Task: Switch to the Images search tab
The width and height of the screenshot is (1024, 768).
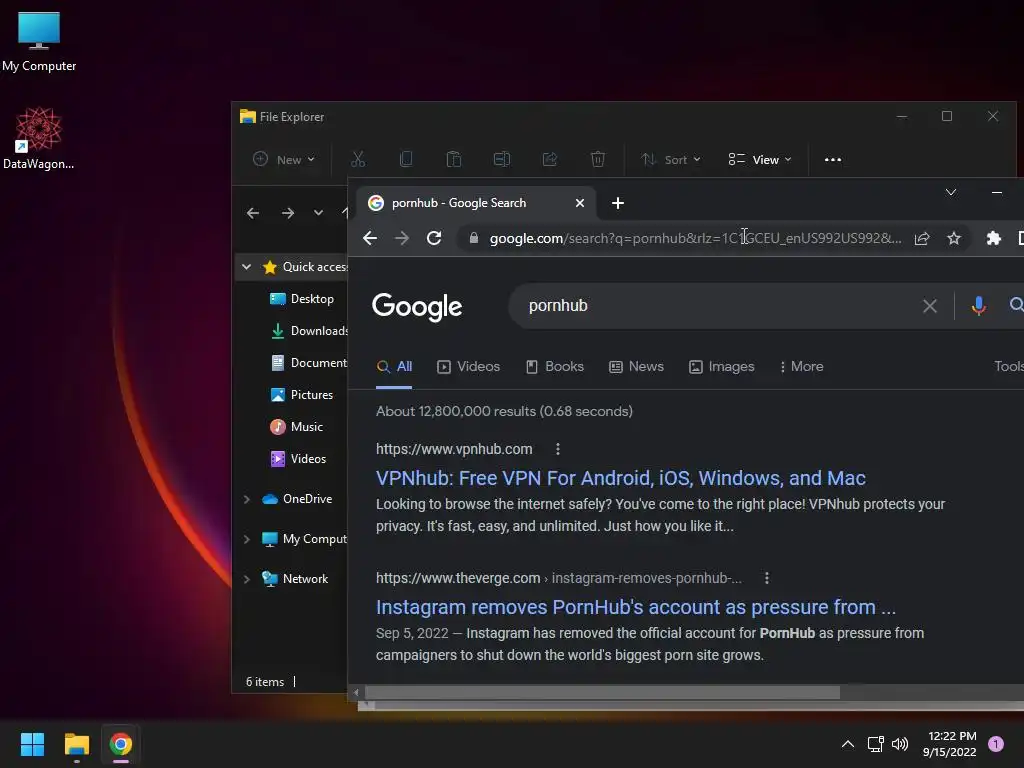Action: click(x=721, y=366)
